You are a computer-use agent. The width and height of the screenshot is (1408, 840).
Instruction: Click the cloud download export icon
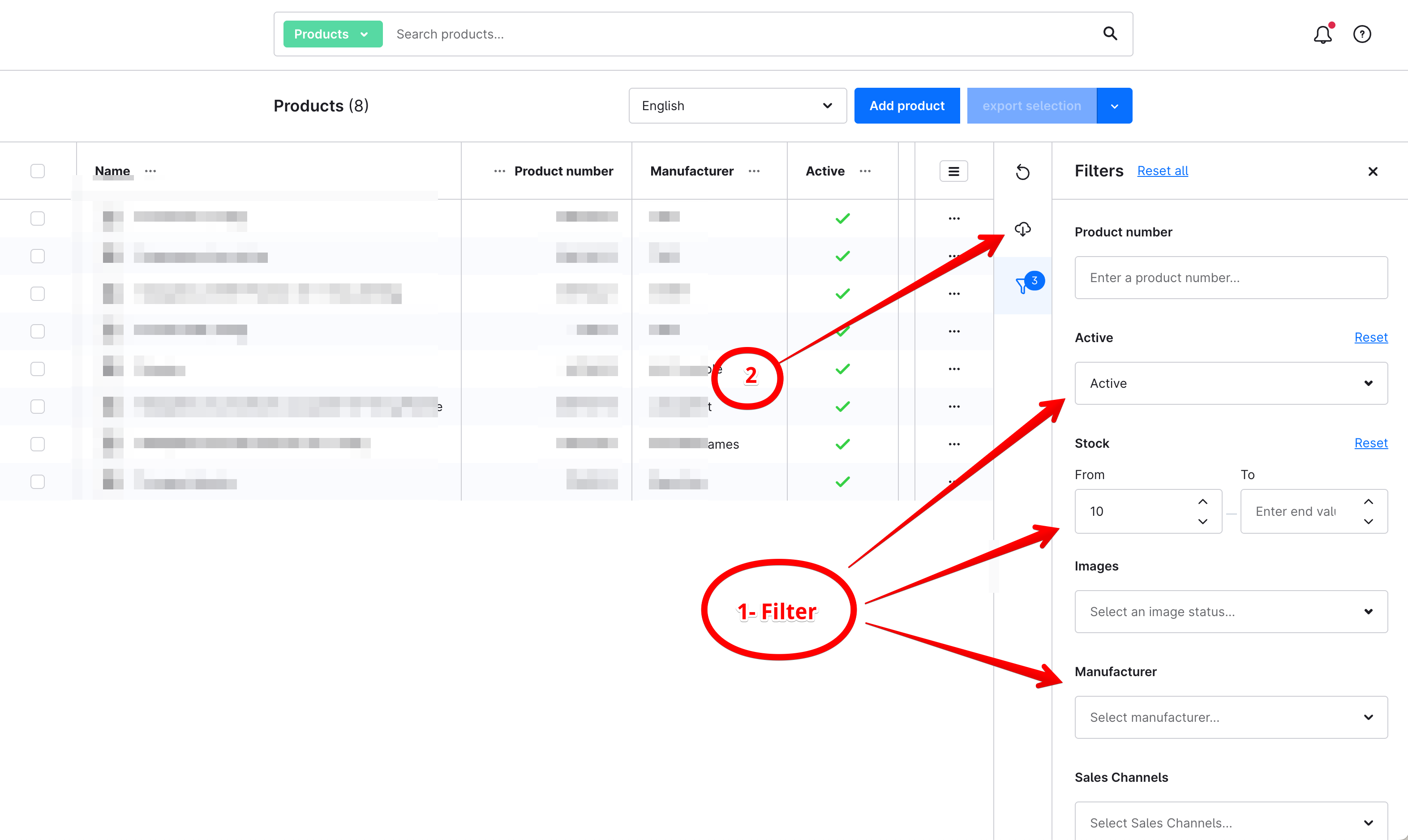click(x=1022, y=229)
